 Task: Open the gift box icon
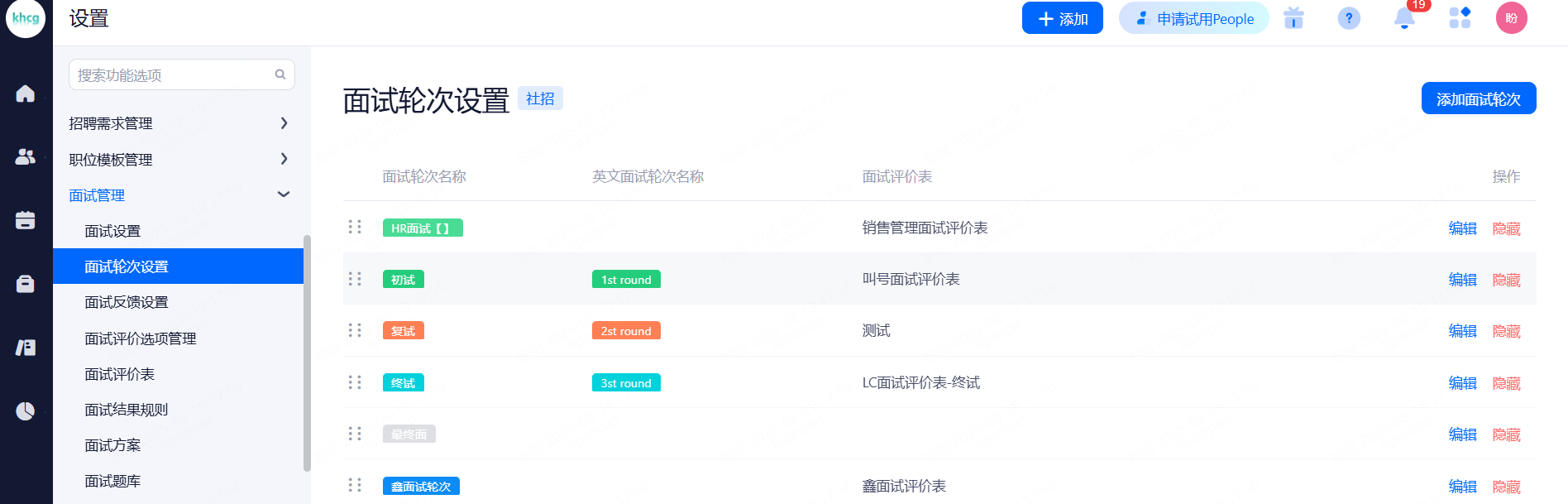(1293, 18)
